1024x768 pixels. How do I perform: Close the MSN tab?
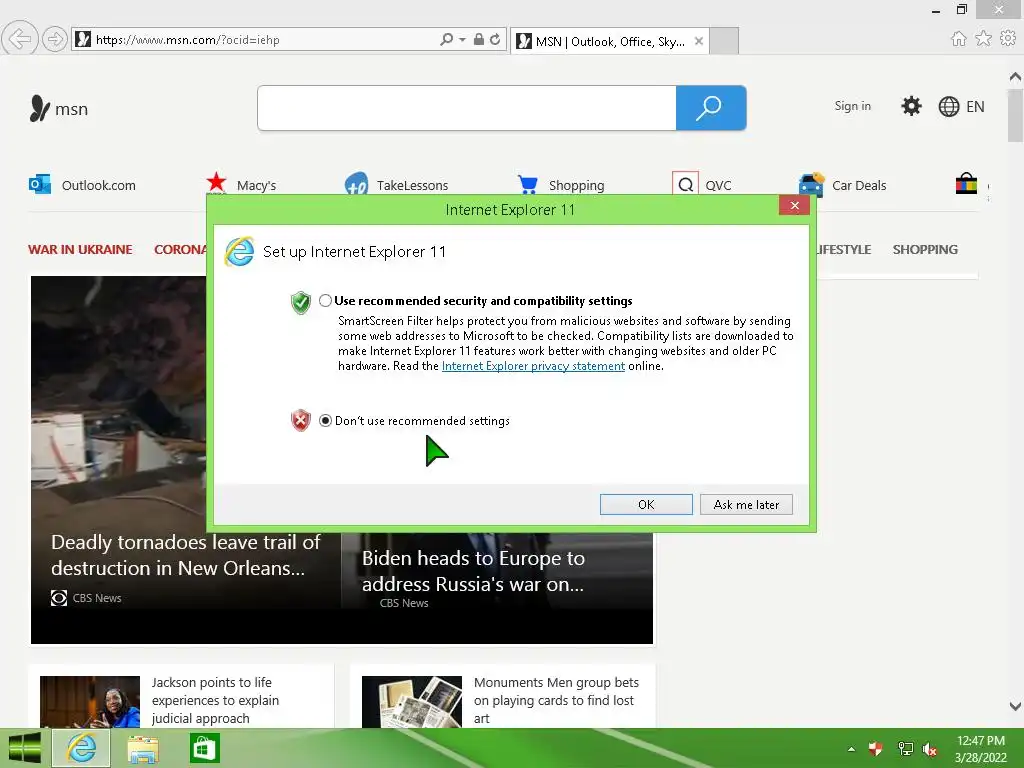[699, 41]
